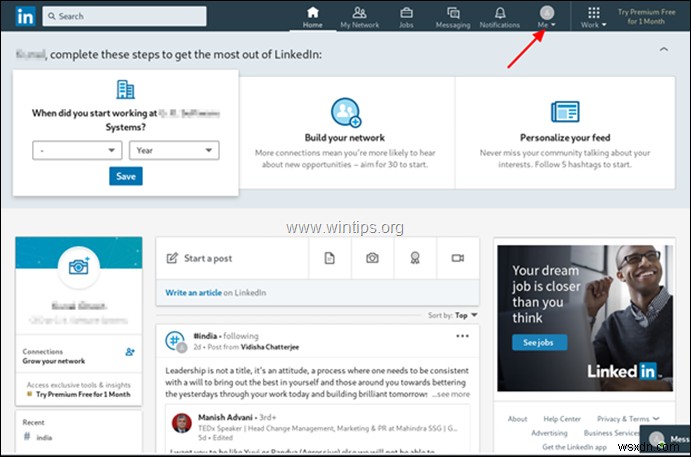Click the celebrate award ribbon icon
The height and width of the screenshot is (457, 691).
[x=415, y=258]
